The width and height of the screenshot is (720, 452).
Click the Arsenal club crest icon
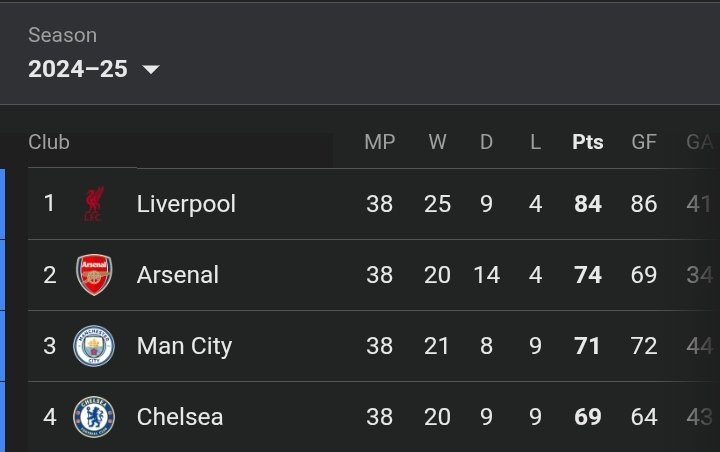94,275
